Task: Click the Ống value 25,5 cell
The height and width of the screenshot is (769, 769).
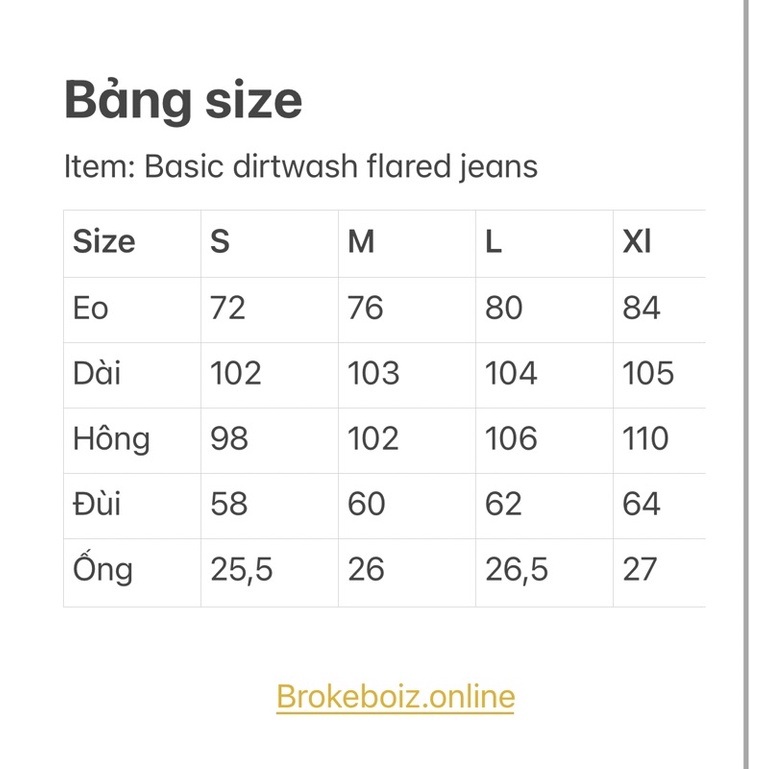Action: point(241,569)
